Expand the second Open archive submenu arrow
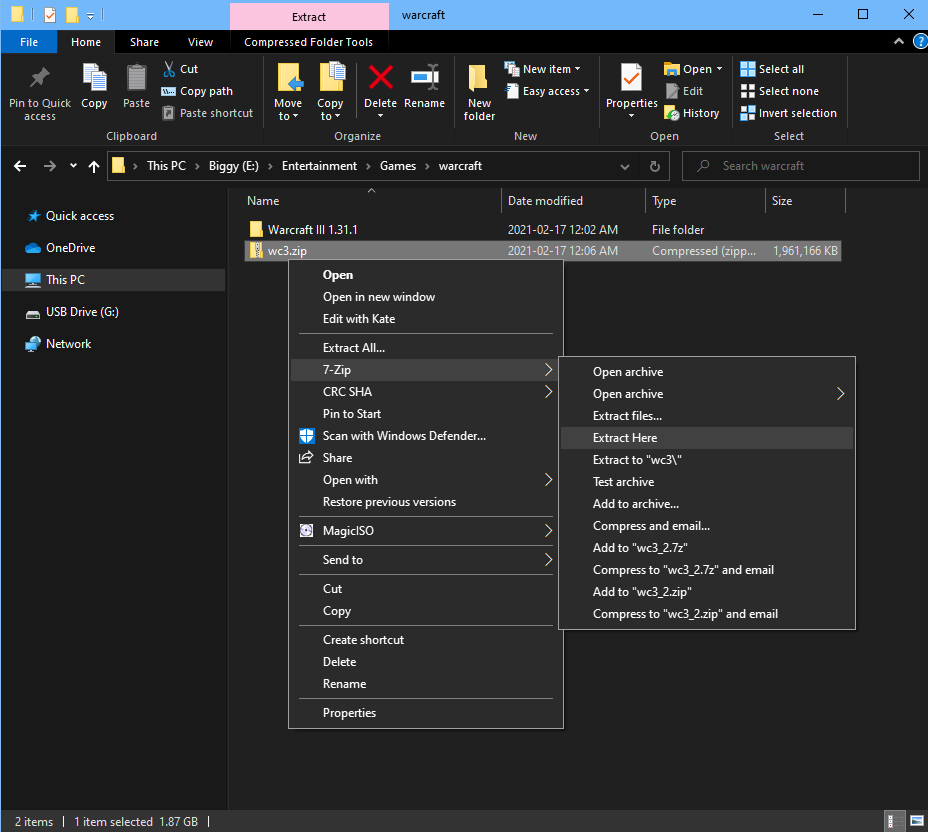Viewport: 928px width, 832px height. [840, 394]
